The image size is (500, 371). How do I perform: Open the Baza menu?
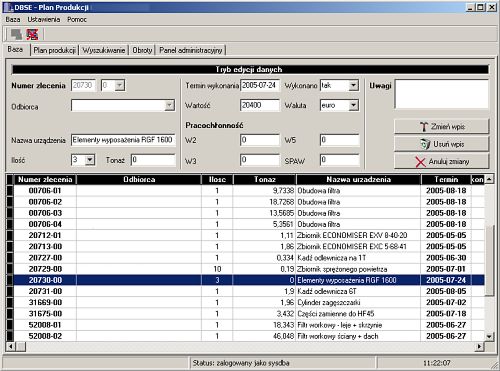[x=13, y=20]
